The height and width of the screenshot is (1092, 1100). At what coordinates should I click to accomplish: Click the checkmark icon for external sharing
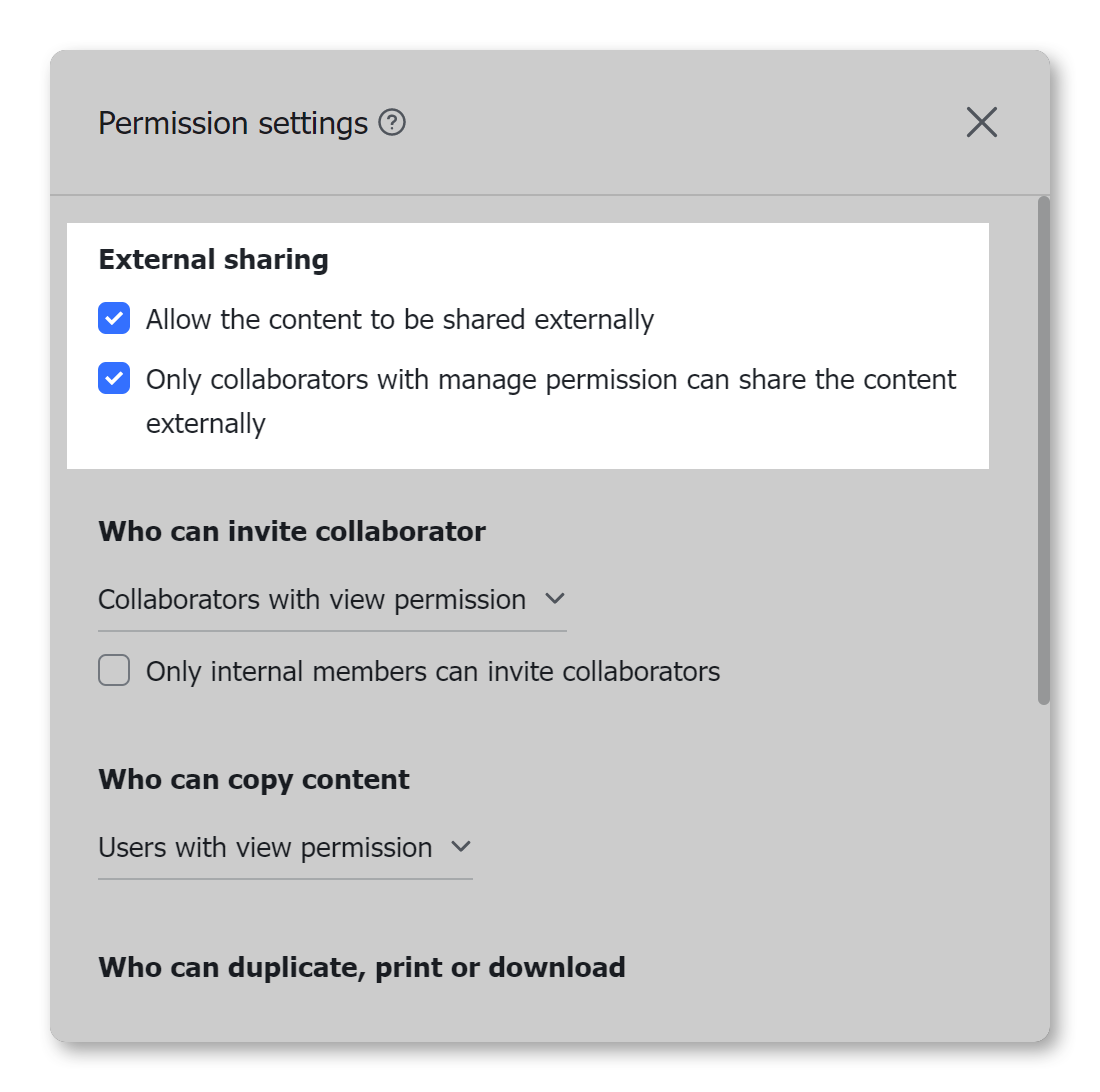pyautogui.click(x=113, y=318)
